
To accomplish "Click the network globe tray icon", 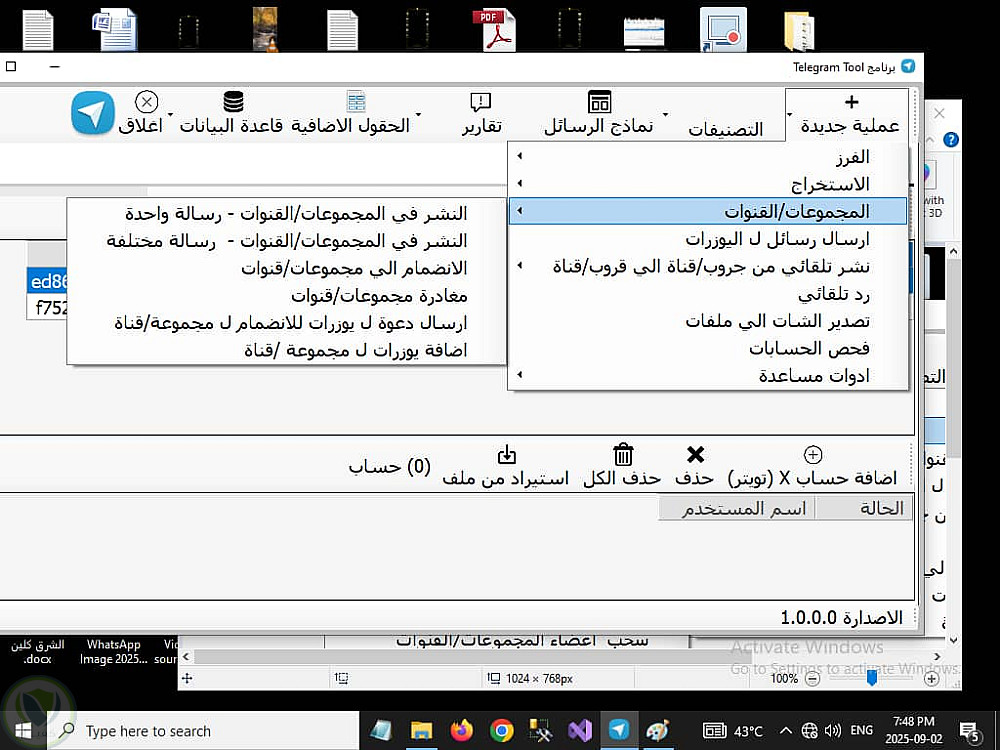I will point(809,731).
